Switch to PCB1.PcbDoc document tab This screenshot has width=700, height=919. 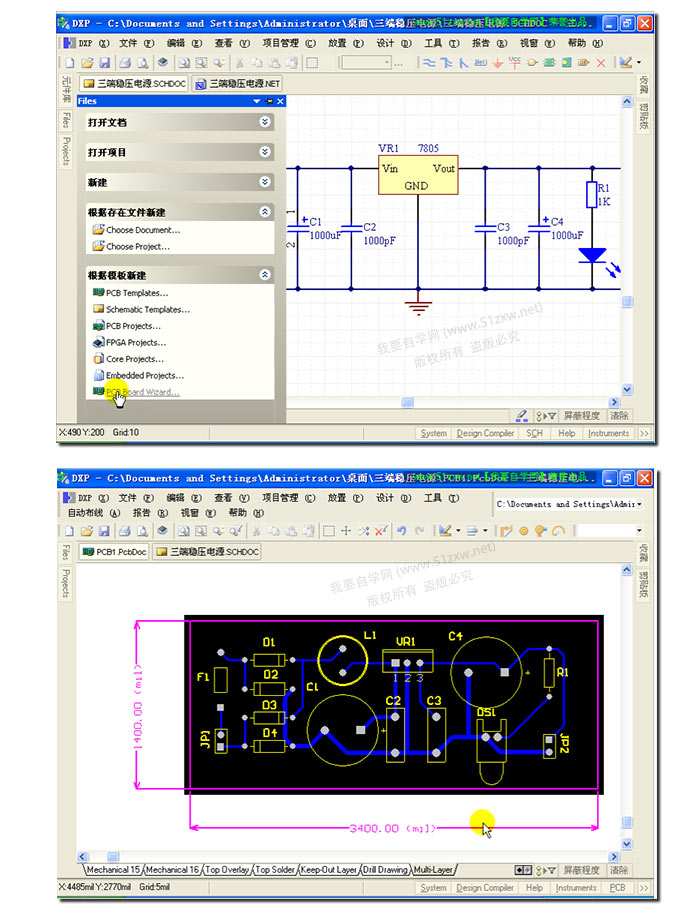point(114,552)
